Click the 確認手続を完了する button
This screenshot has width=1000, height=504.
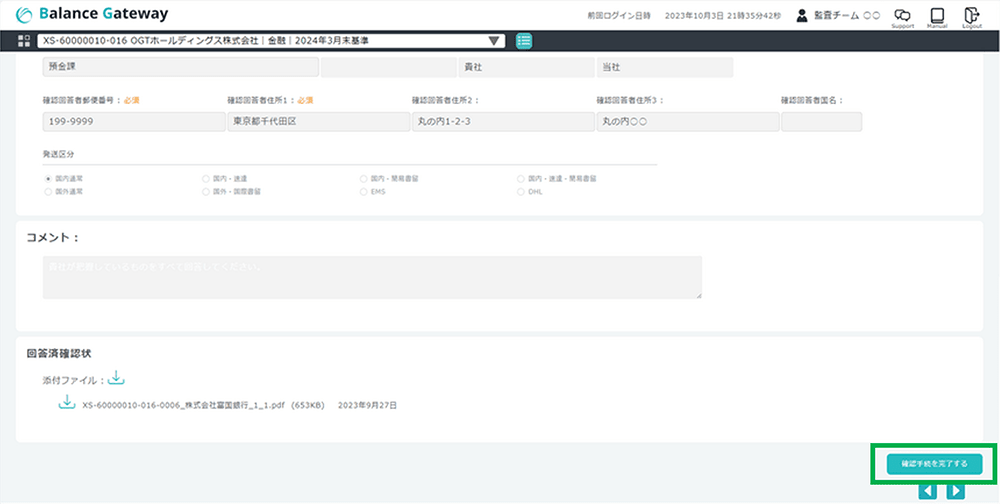pyautogui.click(x=934, y=464)
